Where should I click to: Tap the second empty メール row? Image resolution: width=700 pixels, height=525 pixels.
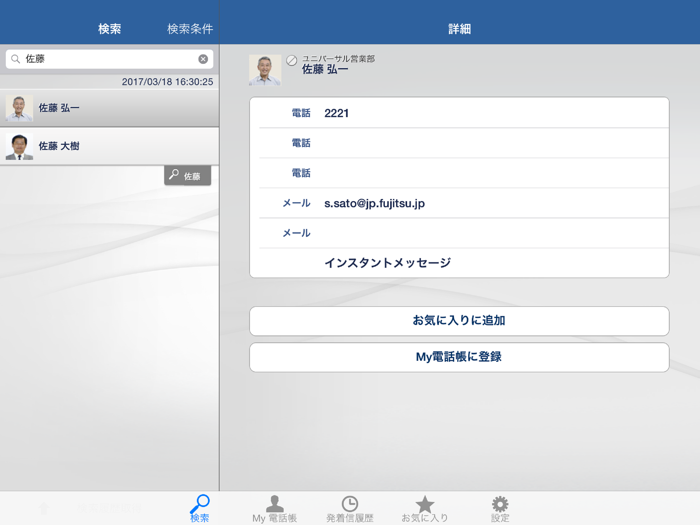(459, 233)
